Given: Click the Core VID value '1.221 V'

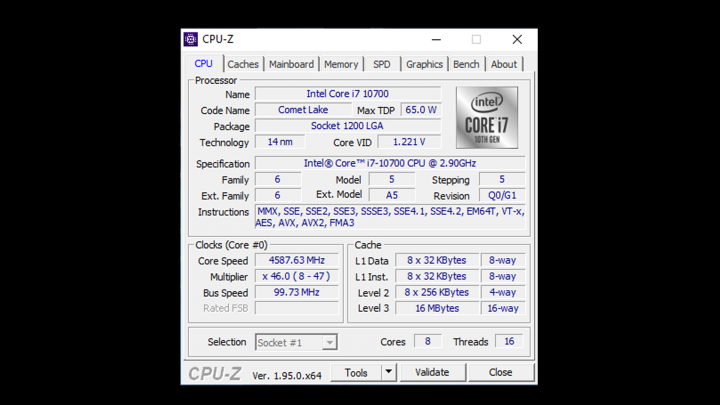Looking at the screenshot, I should (x=409, y=142).
